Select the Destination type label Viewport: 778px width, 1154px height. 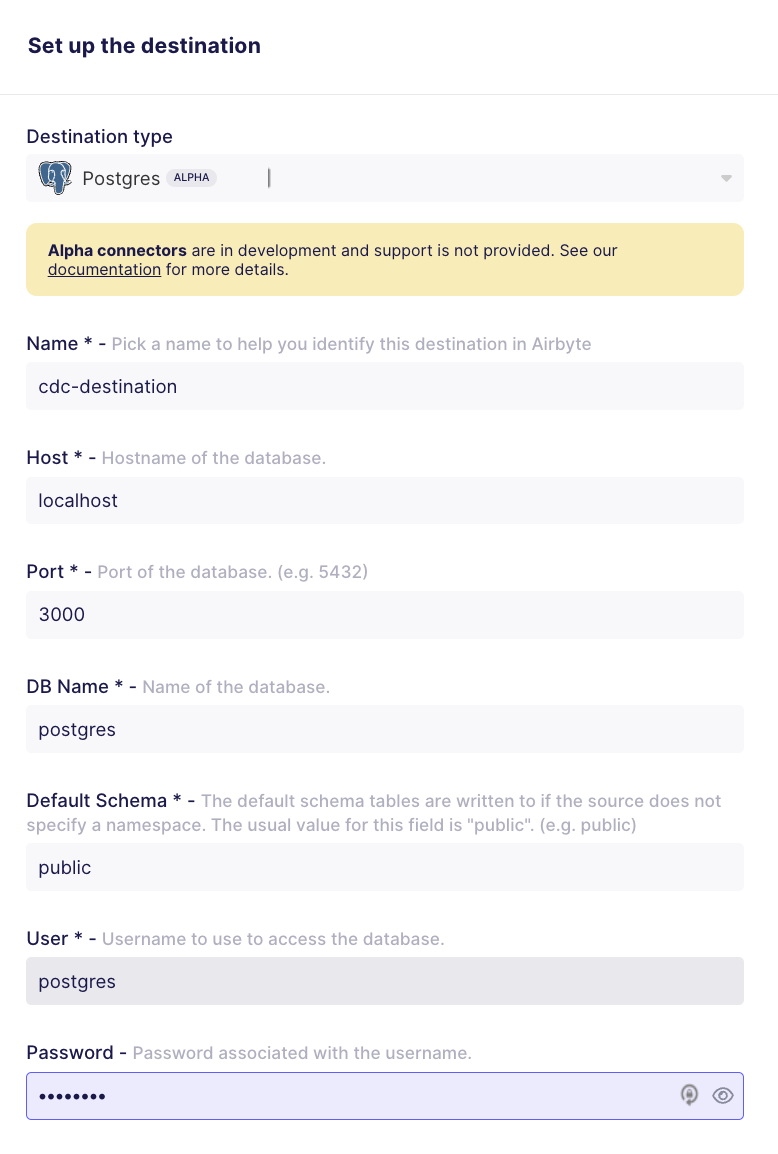pyautogui.click(x=99, y=136)
